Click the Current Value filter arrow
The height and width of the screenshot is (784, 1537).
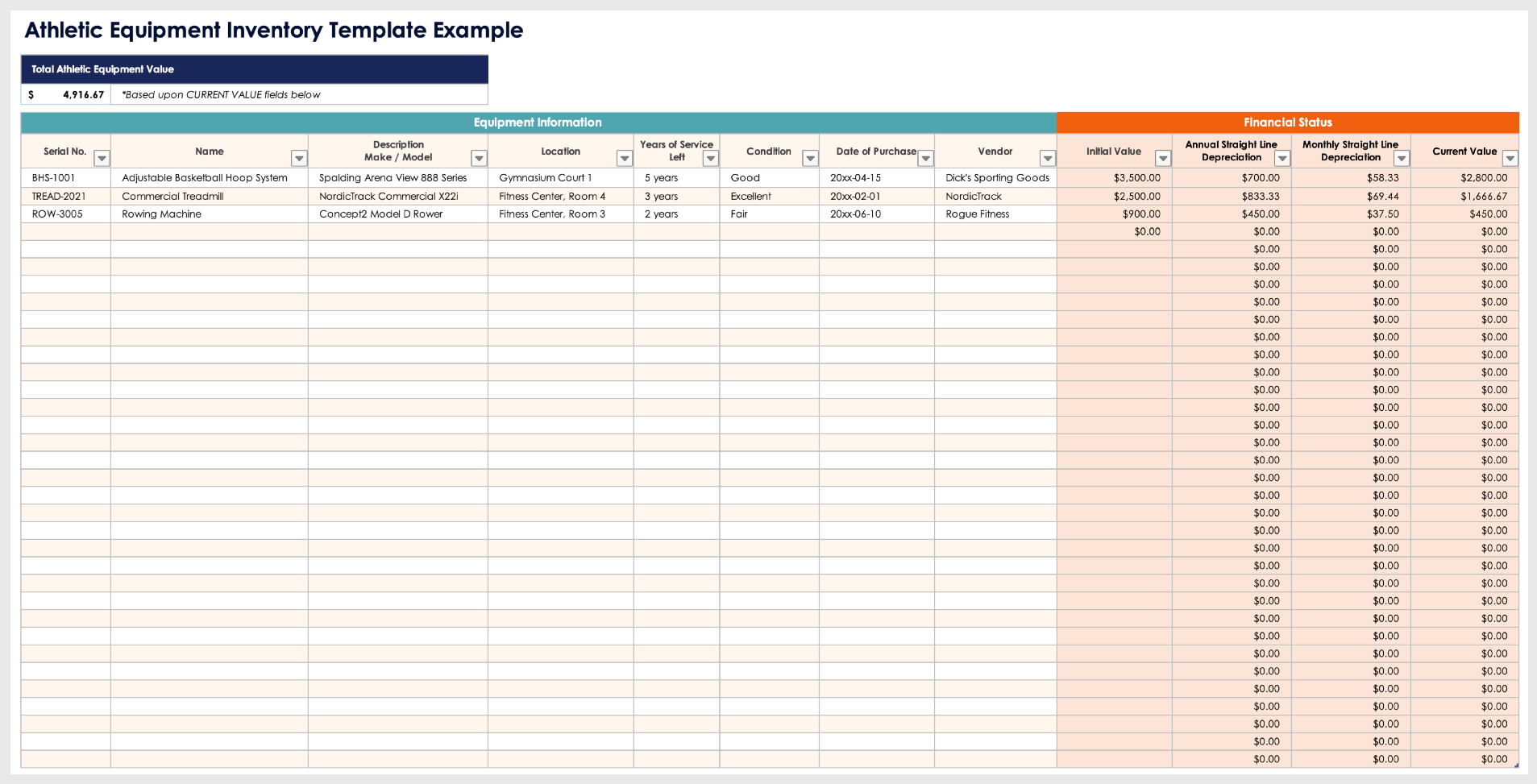click(x=1510, y=159)
